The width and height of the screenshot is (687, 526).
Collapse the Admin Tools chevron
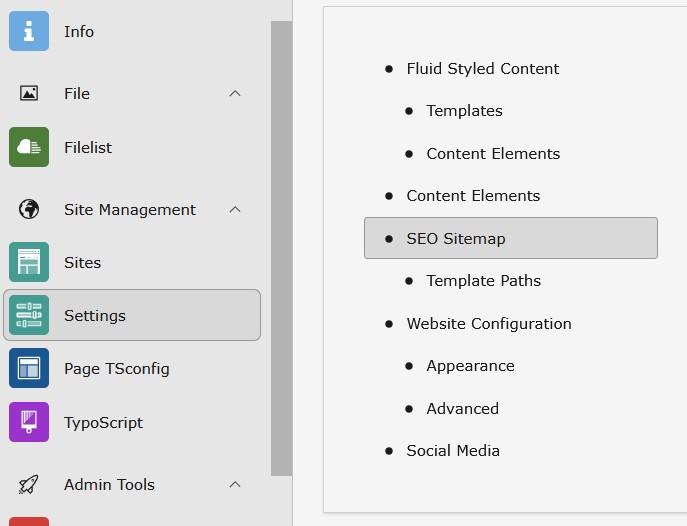click(235, 484)
